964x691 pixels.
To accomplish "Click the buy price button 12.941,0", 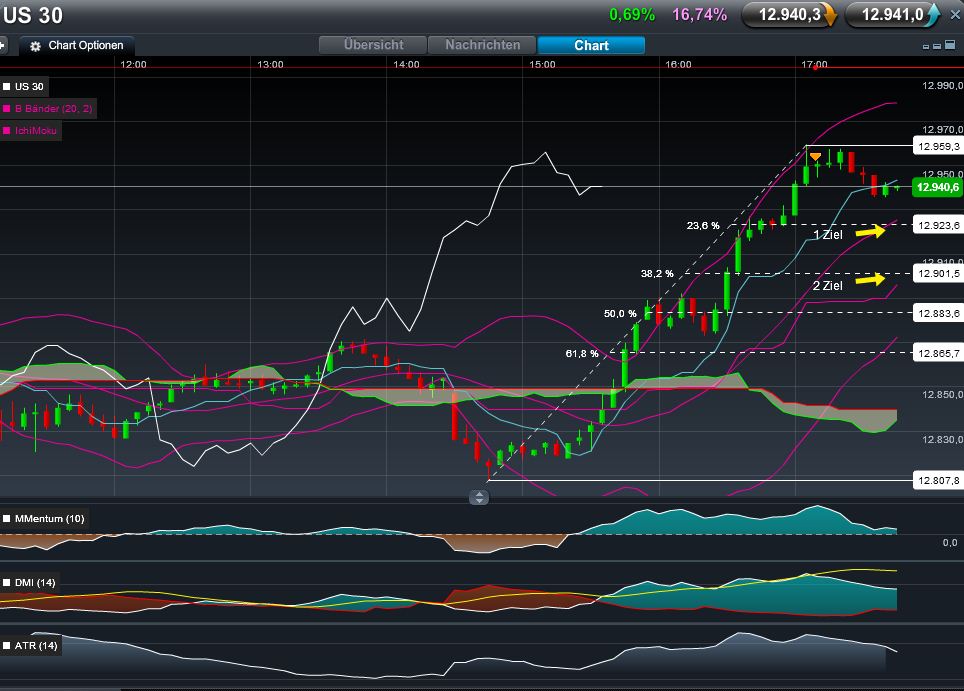I will point(893,15).
